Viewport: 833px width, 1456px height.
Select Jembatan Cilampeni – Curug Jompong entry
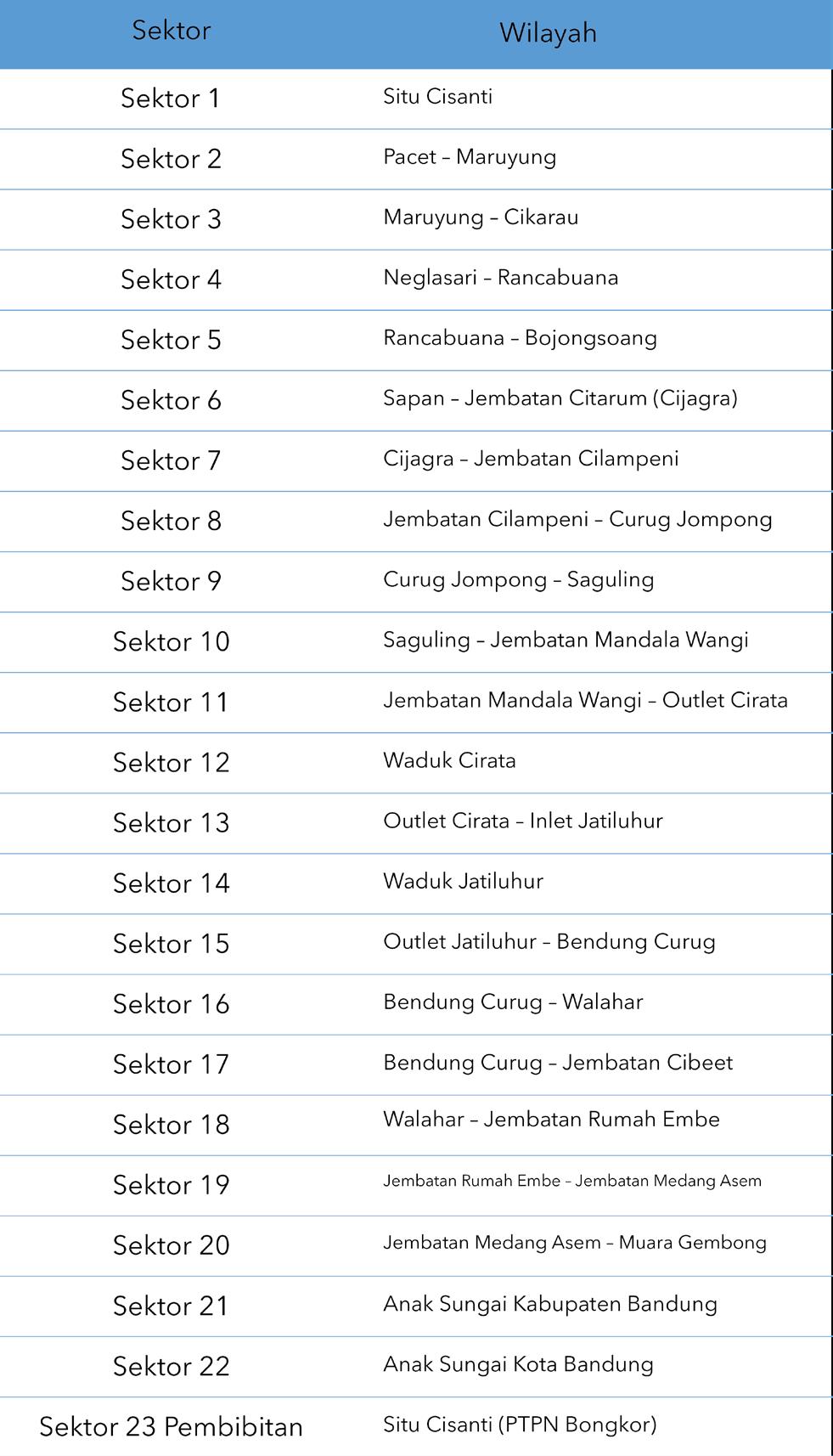tap(577, 519)
